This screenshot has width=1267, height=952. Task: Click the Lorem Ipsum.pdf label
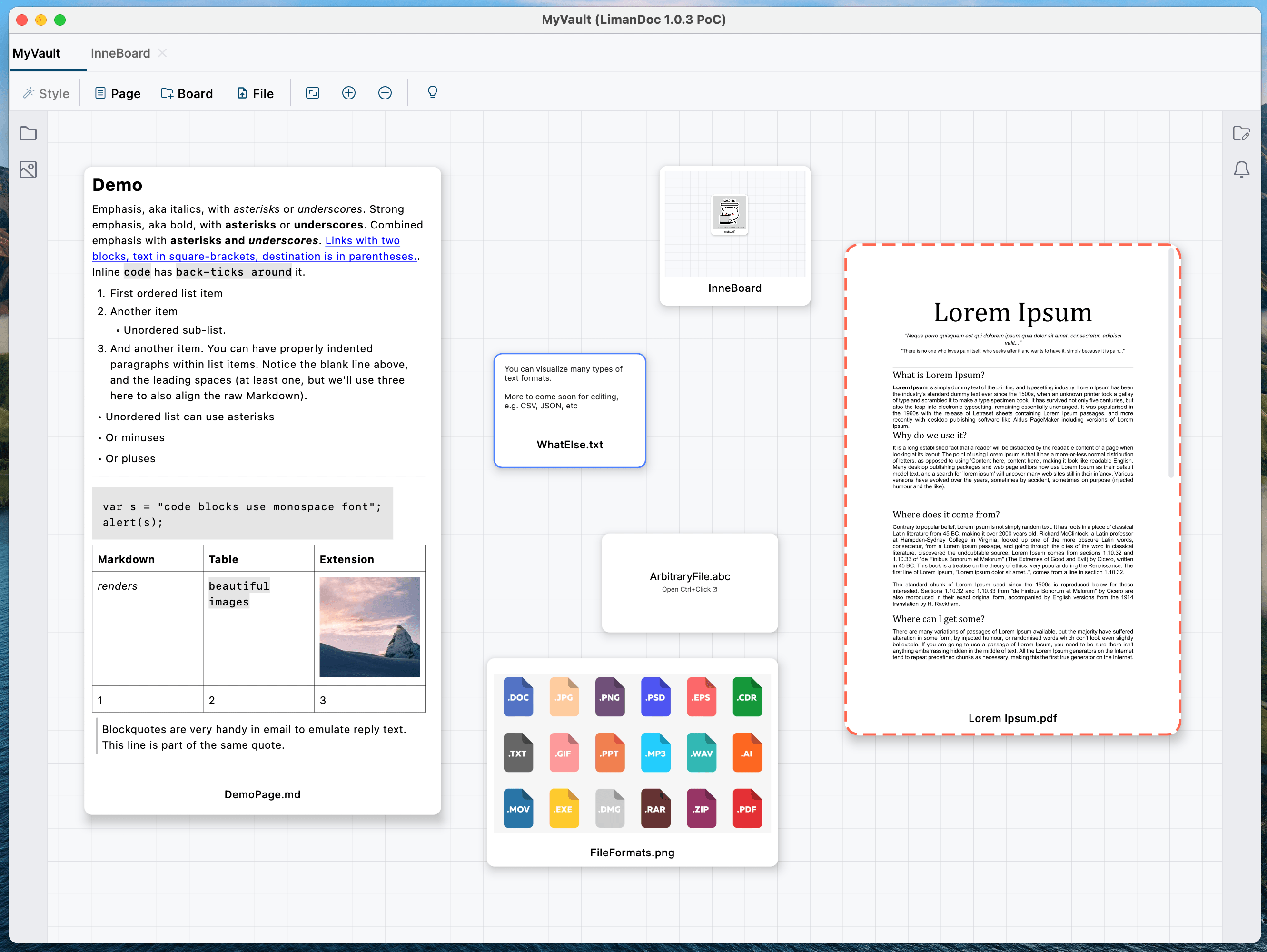click(x=1013, y=718)
